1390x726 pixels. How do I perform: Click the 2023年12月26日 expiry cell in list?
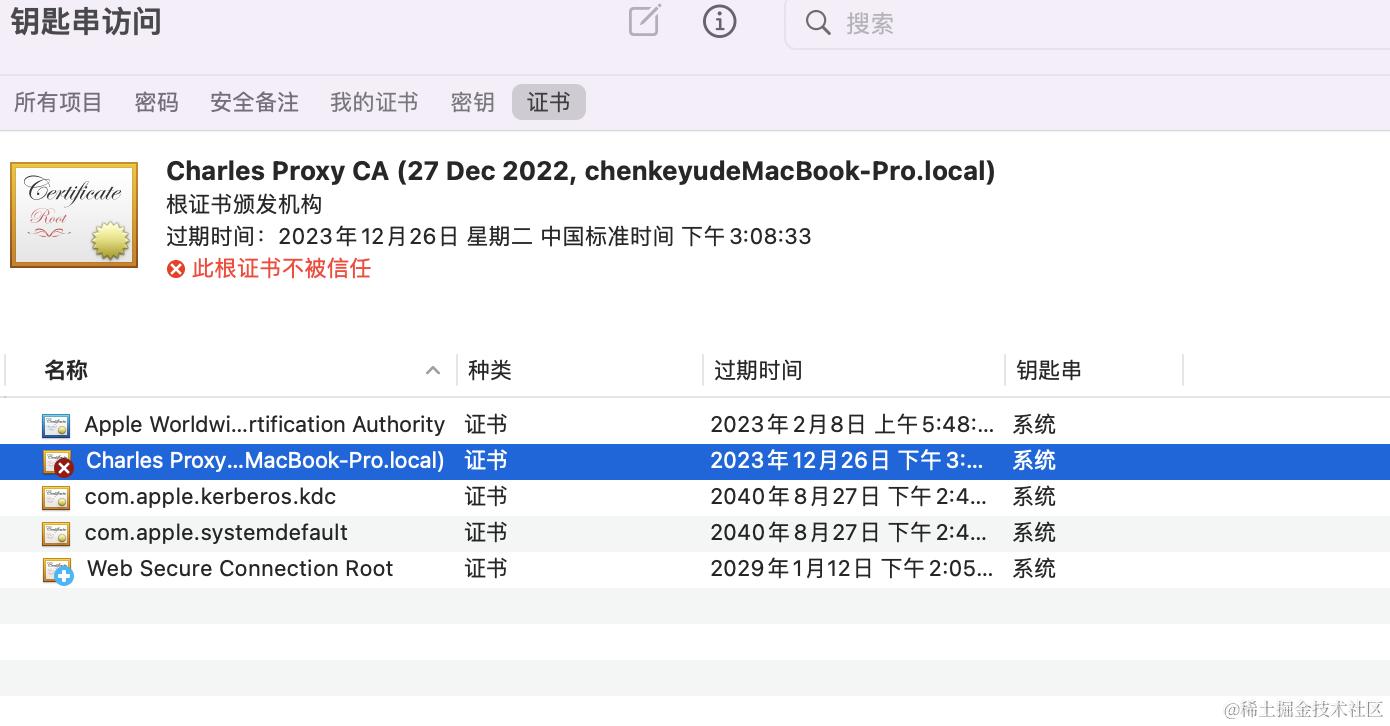847,460
